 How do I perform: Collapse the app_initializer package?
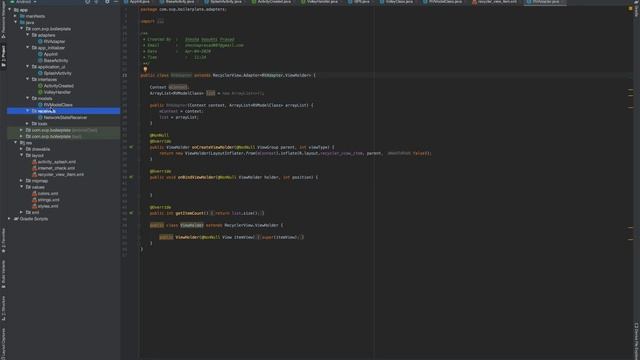pyautogui.click(x=28, y=48)
